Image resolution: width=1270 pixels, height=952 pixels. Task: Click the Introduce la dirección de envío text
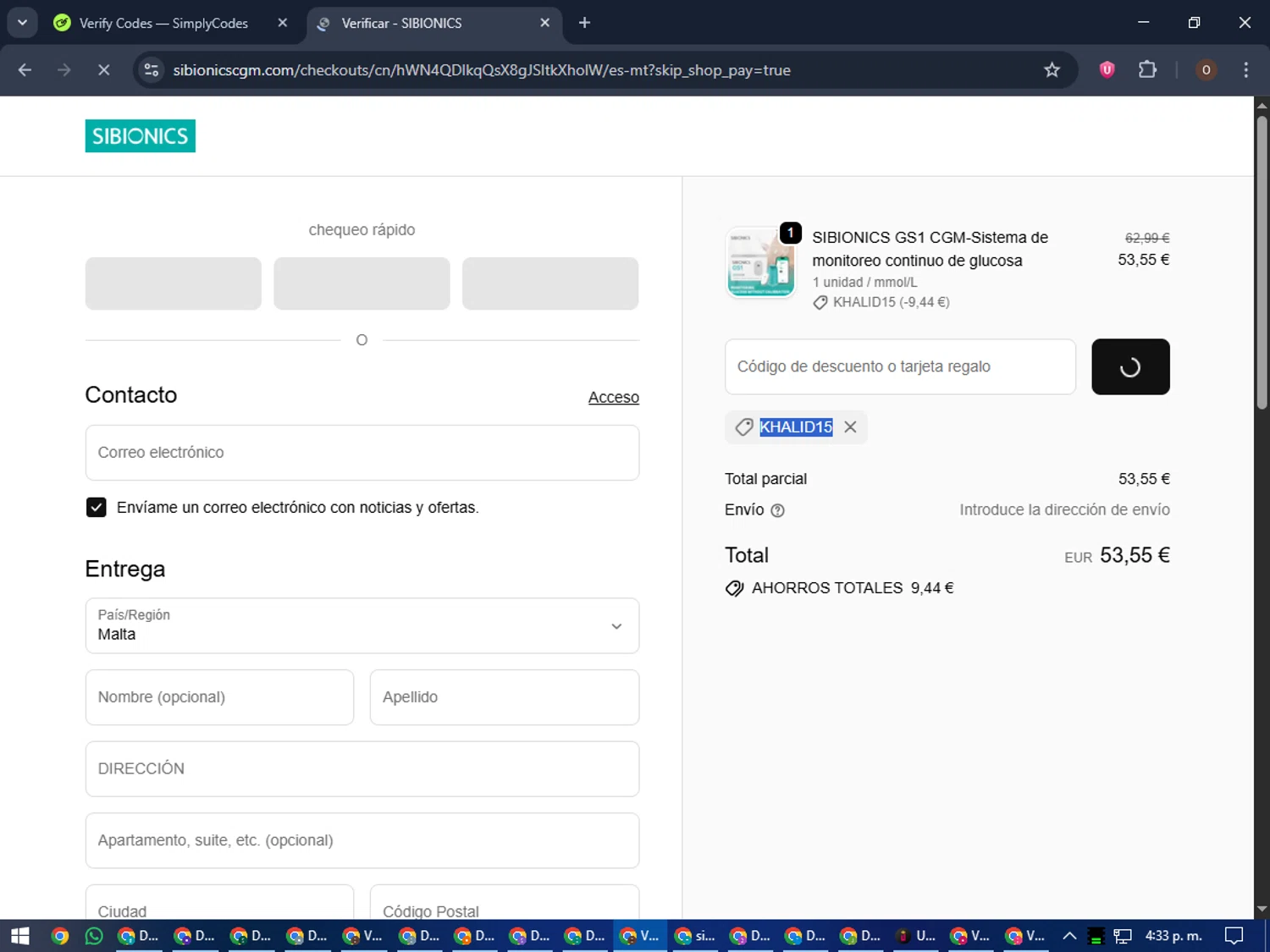[1064, 510]
